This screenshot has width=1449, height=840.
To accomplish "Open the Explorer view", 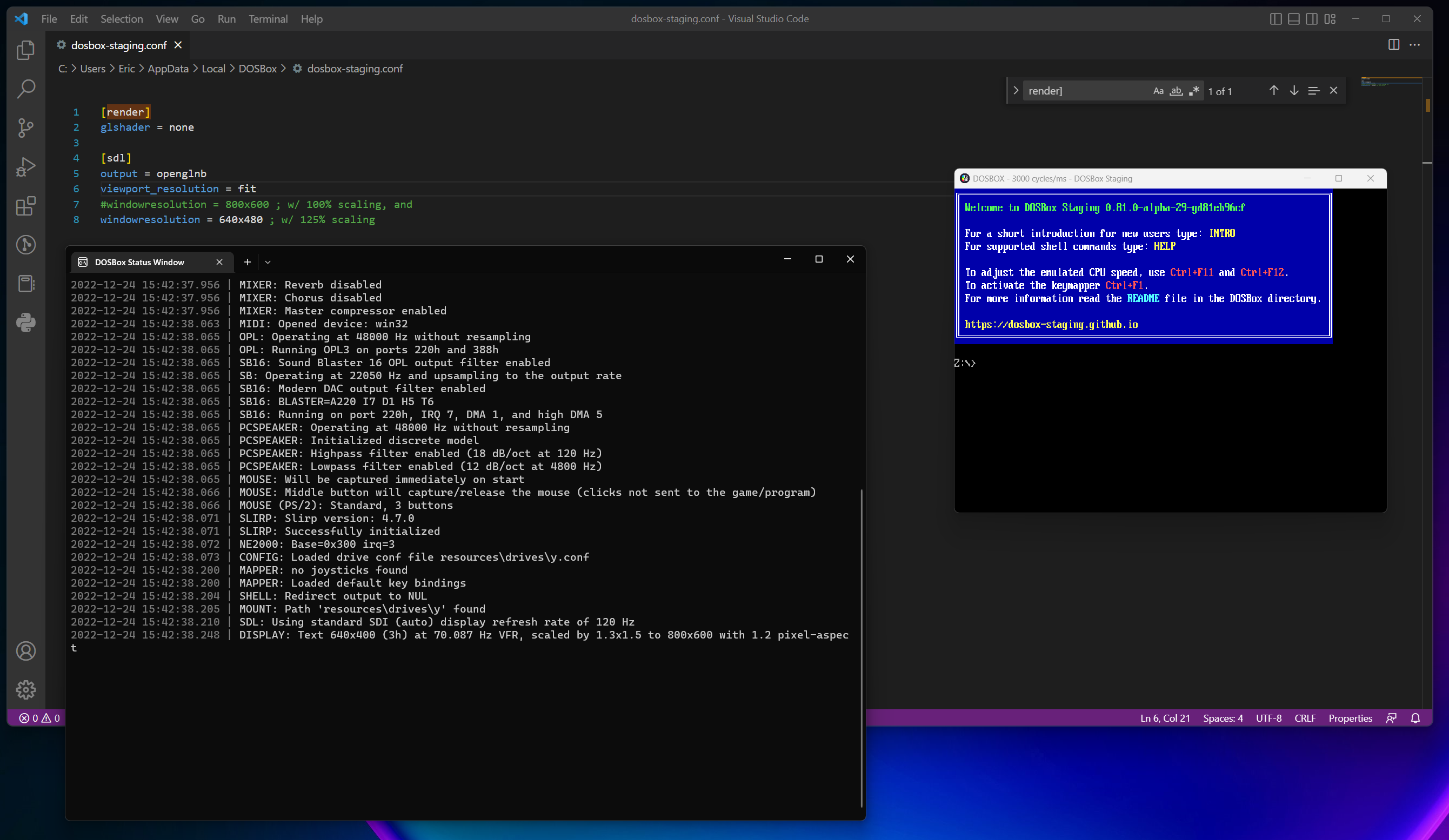I will pos(26,50).
